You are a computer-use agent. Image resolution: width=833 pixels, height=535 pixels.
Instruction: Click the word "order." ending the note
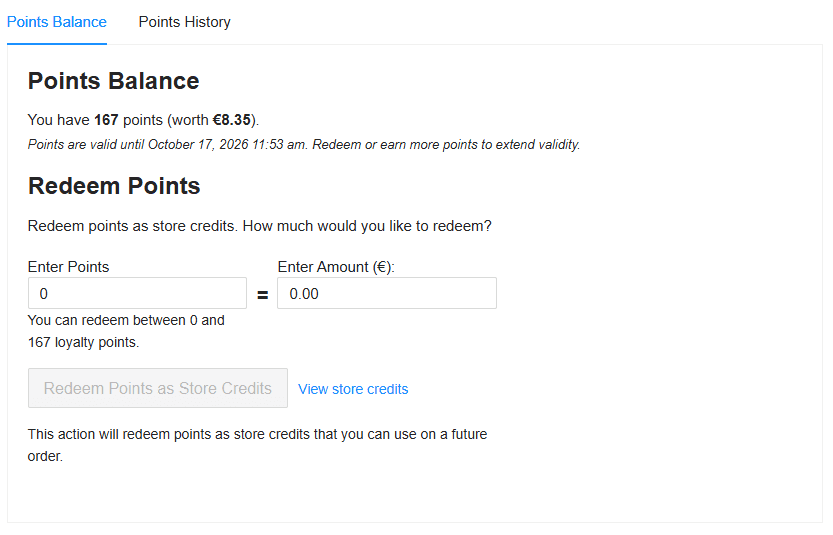click(x=45, y=456)
